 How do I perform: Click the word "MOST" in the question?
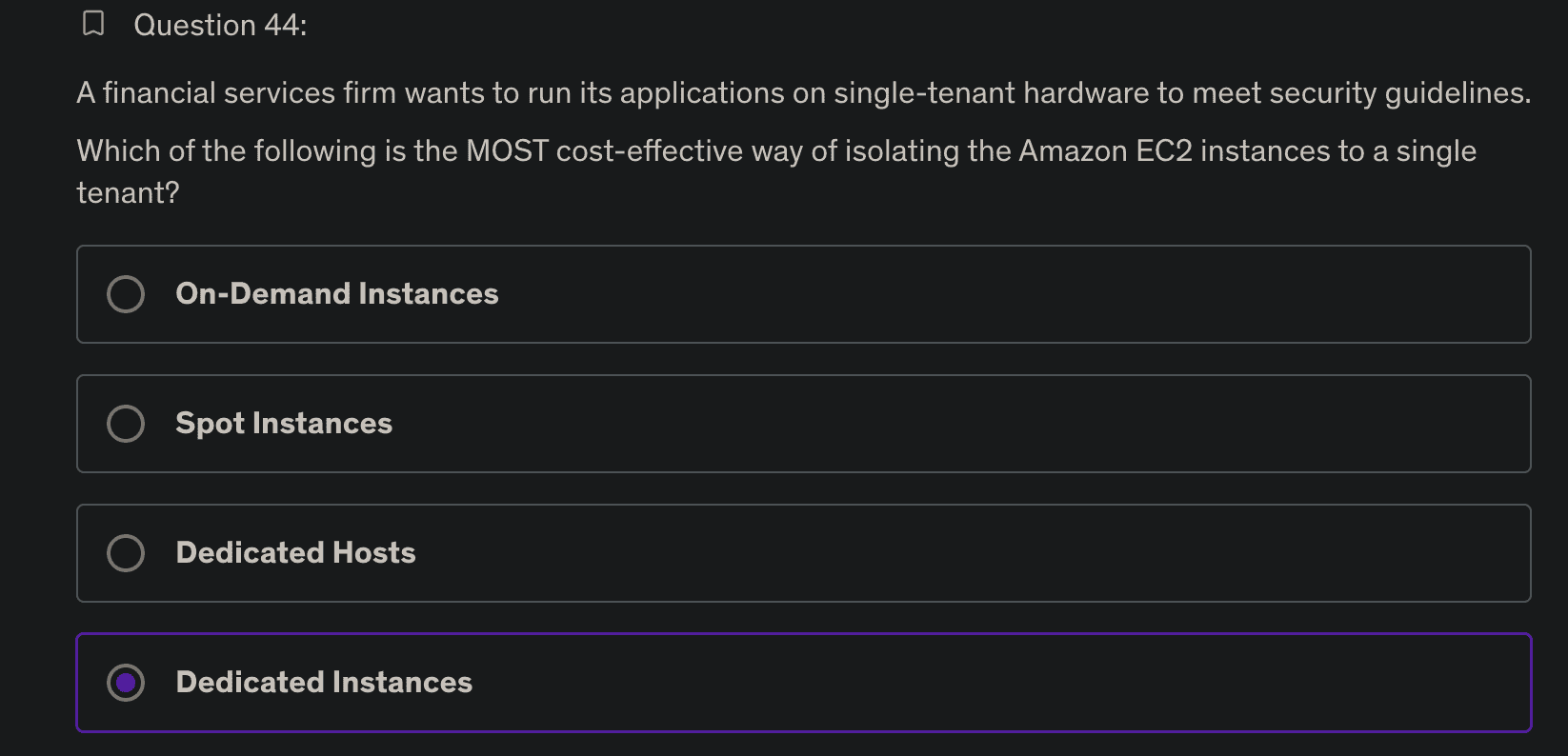[507, 151]
